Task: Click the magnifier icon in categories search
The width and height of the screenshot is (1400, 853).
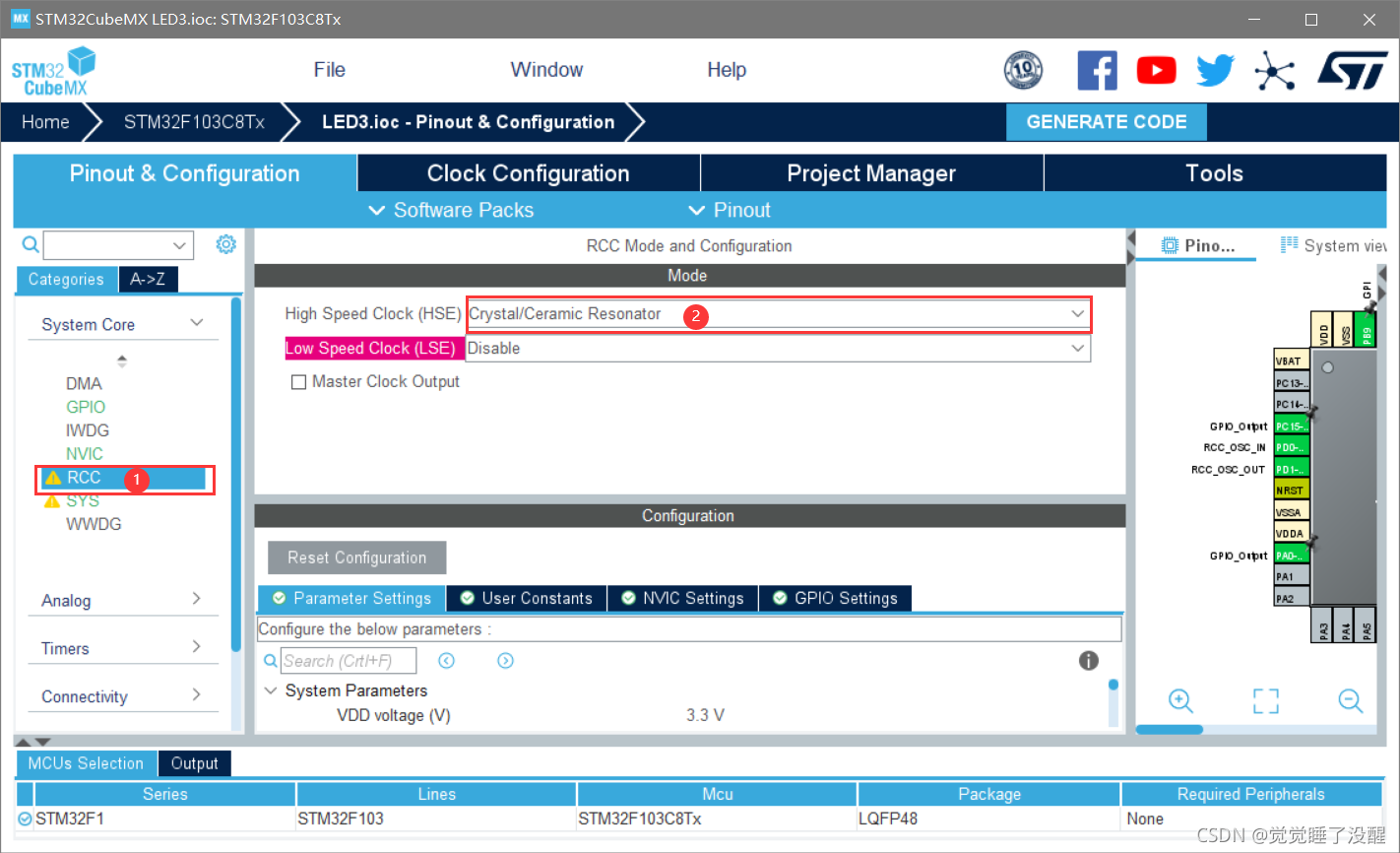Action: click(31, 244)
